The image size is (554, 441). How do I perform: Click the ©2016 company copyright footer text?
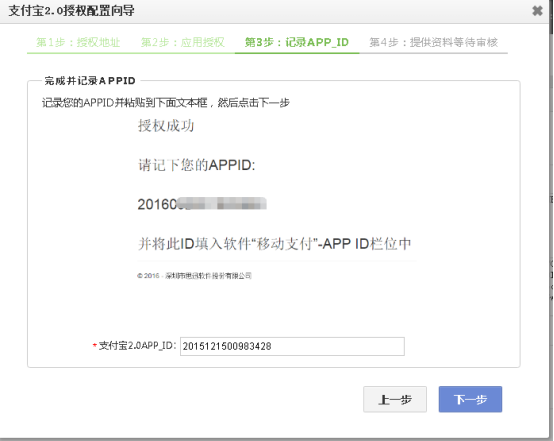click(194, 276)
